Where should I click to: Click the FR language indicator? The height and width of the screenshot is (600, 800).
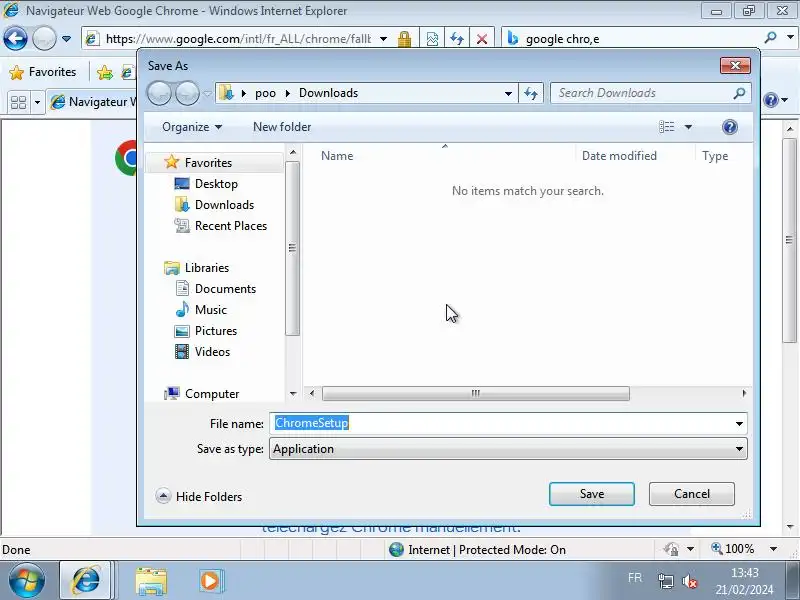tap(635, 578)
